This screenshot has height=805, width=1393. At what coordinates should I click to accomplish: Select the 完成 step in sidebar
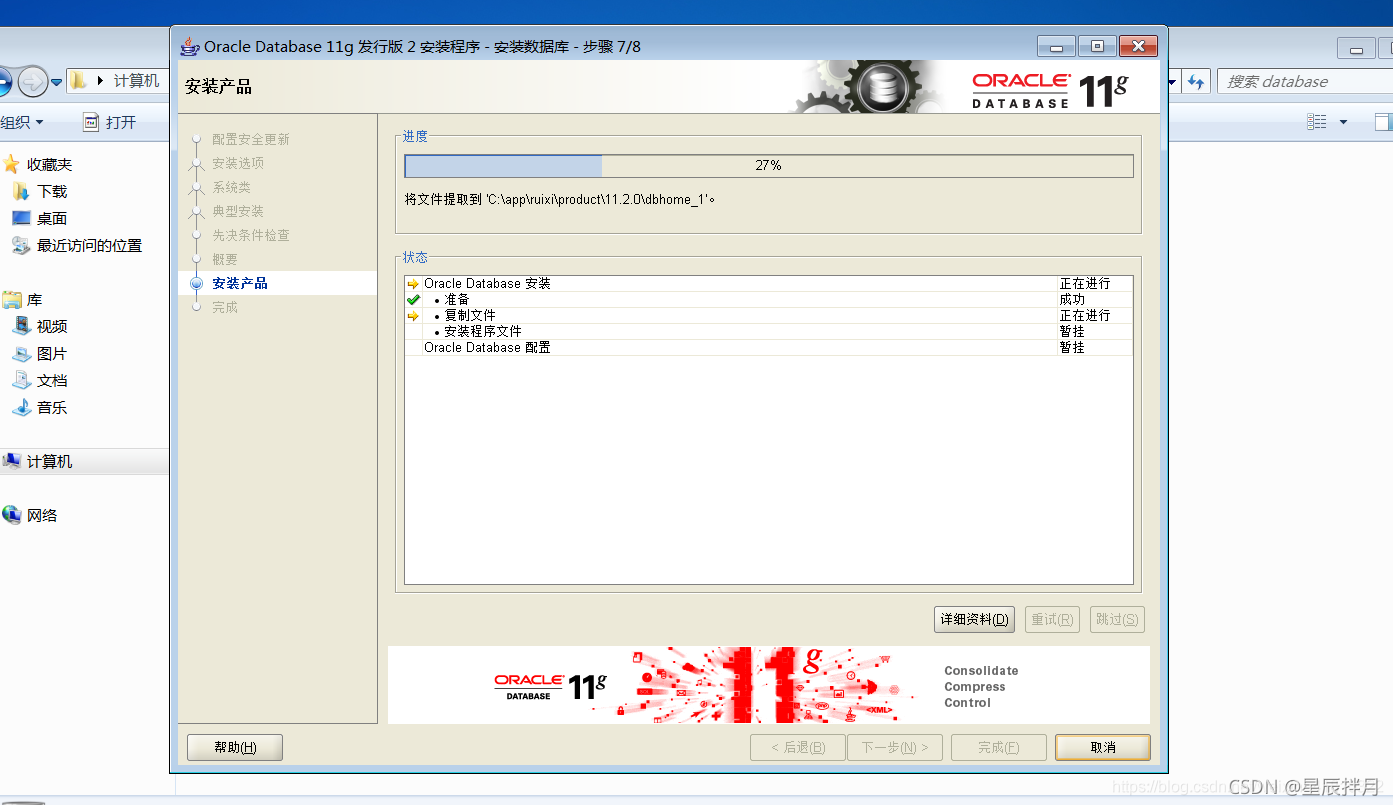(225, 307)
